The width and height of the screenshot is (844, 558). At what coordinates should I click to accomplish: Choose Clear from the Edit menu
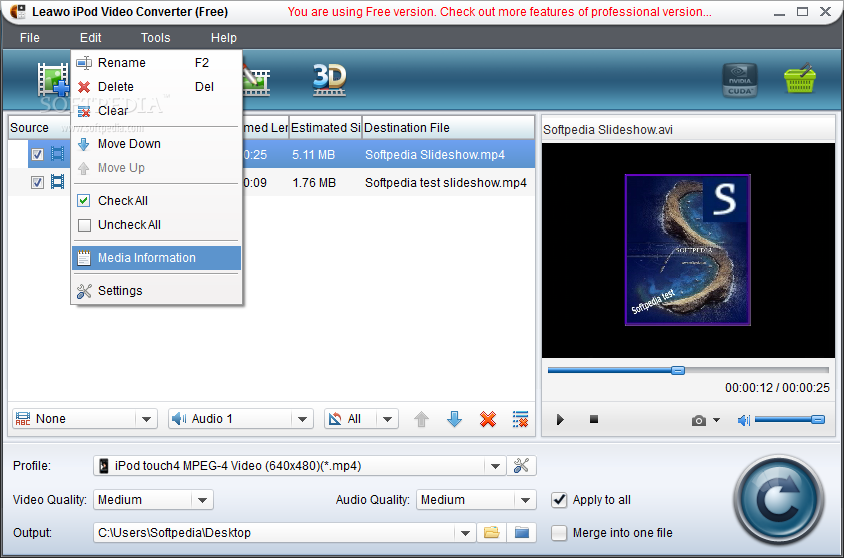[157, 111]
